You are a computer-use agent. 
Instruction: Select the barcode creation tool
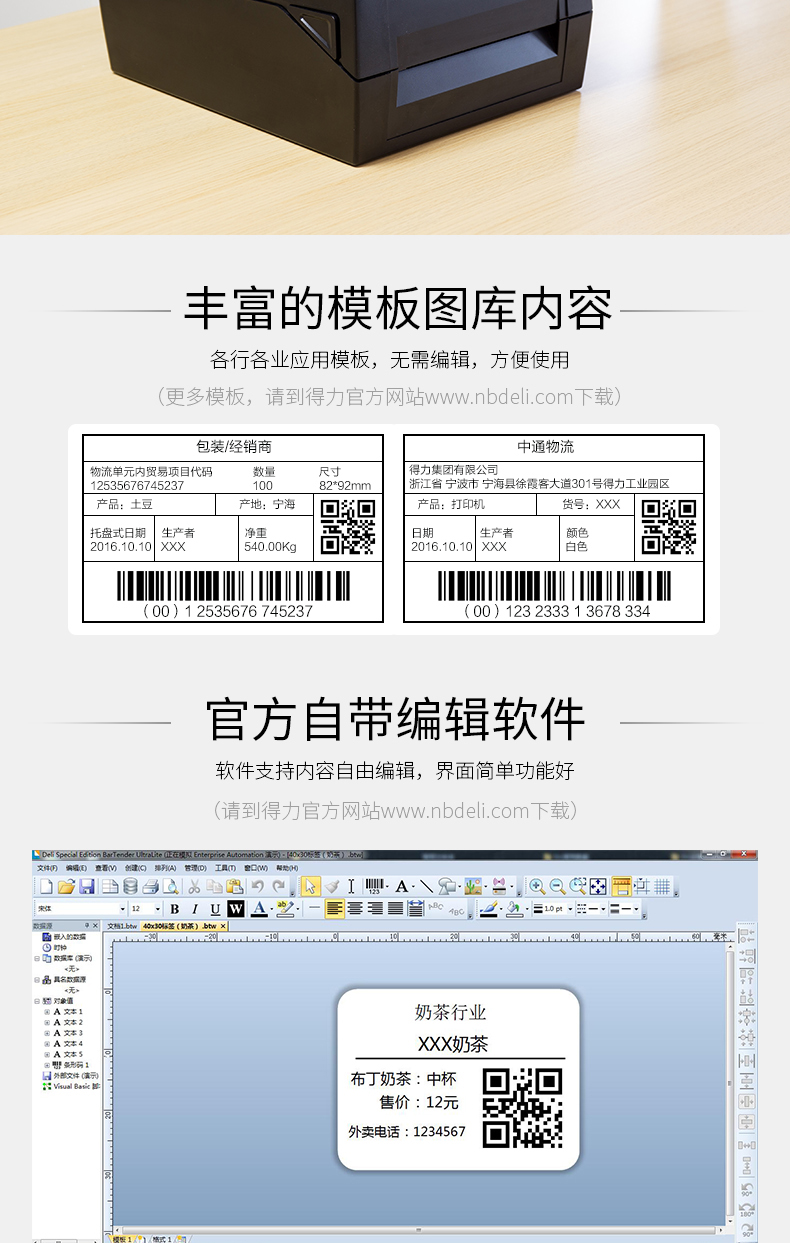pyautogui.click(x=372, y=886)
